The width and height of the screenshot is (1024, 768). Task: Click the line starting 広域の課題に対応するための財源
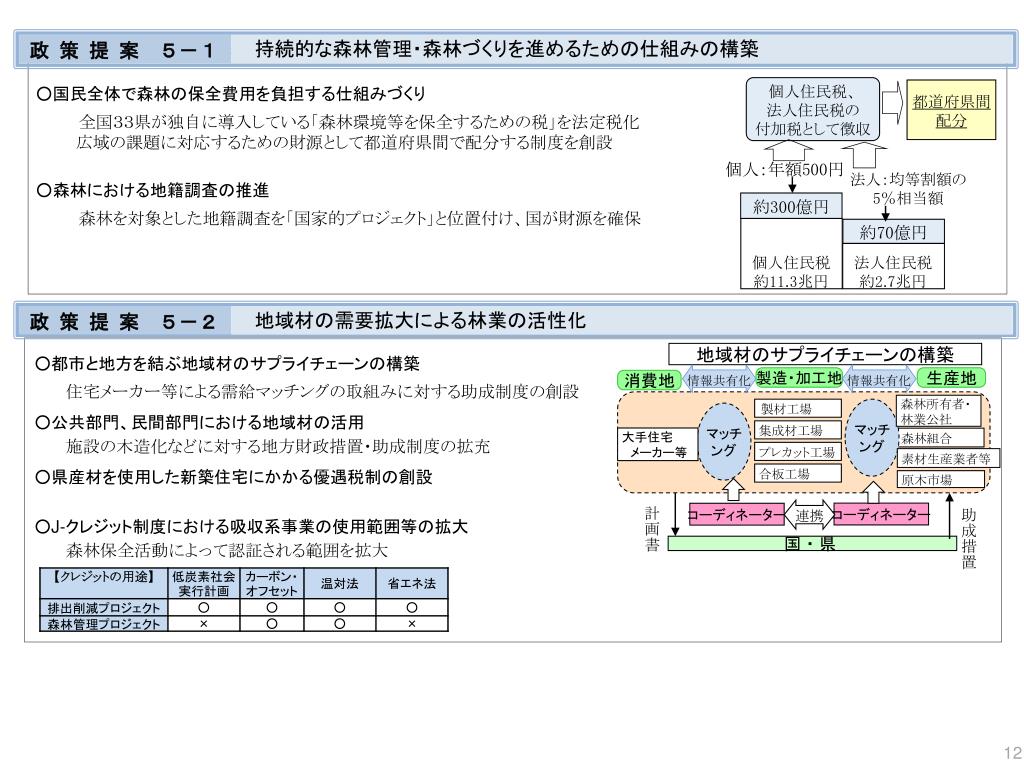click(344, 142)
